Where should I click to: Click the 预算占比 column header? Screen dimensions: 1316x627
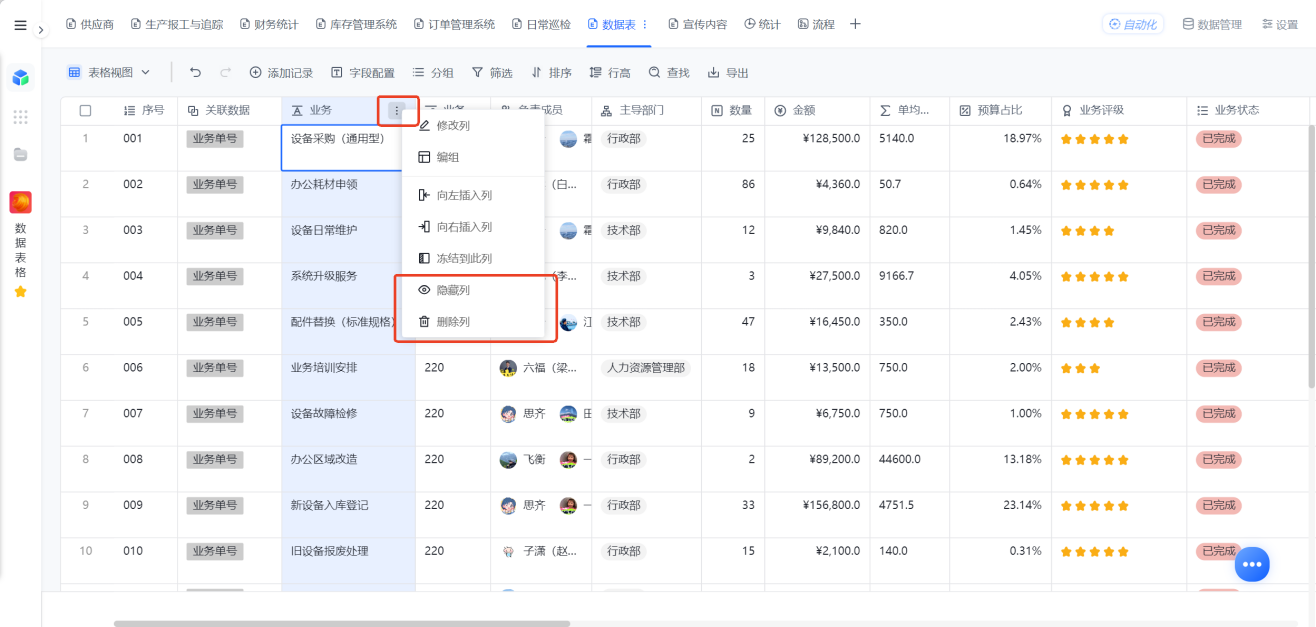[999, 110]
